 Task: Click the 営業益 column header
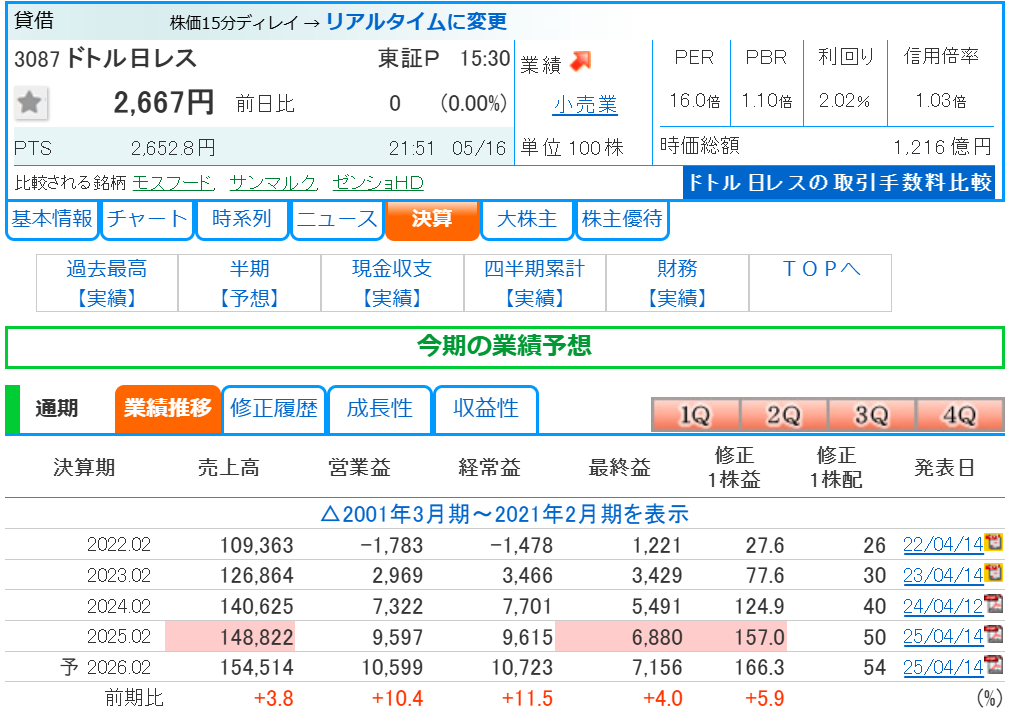pyautogui.click(x=359, y=468)
